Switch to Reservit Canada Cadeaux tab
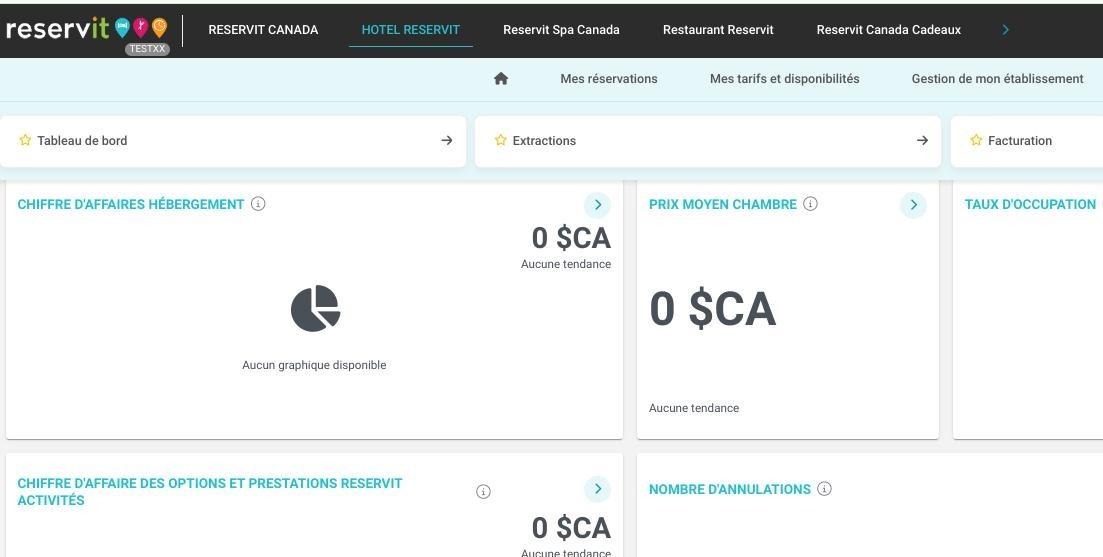Viewport: 1103px width, 557px height. [x=888, y=30]
